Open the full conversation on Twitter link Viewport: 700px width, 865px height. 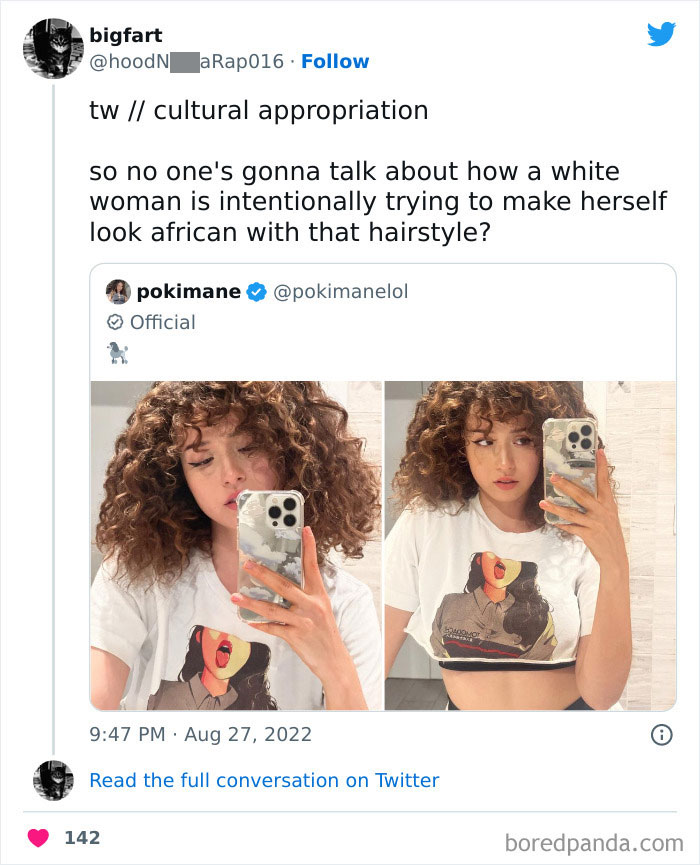[x=264, y=780]
